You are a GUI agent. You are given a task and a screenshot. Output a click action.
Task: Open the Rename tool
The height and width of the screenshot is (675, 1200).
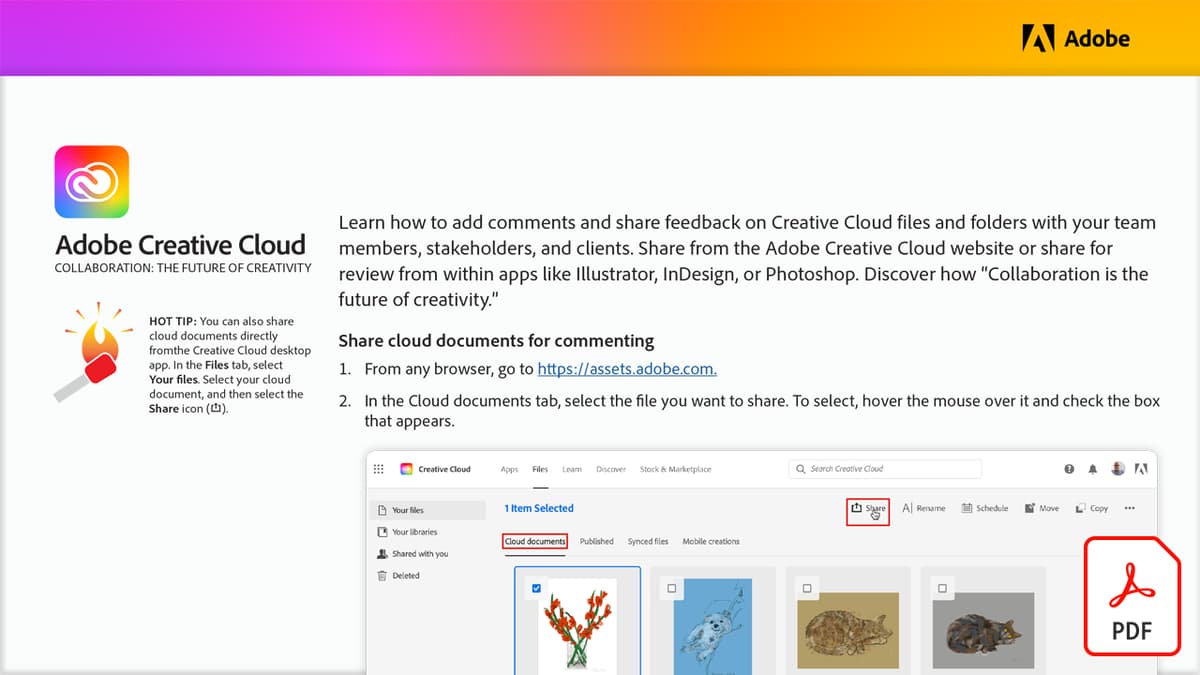(924, 509)
